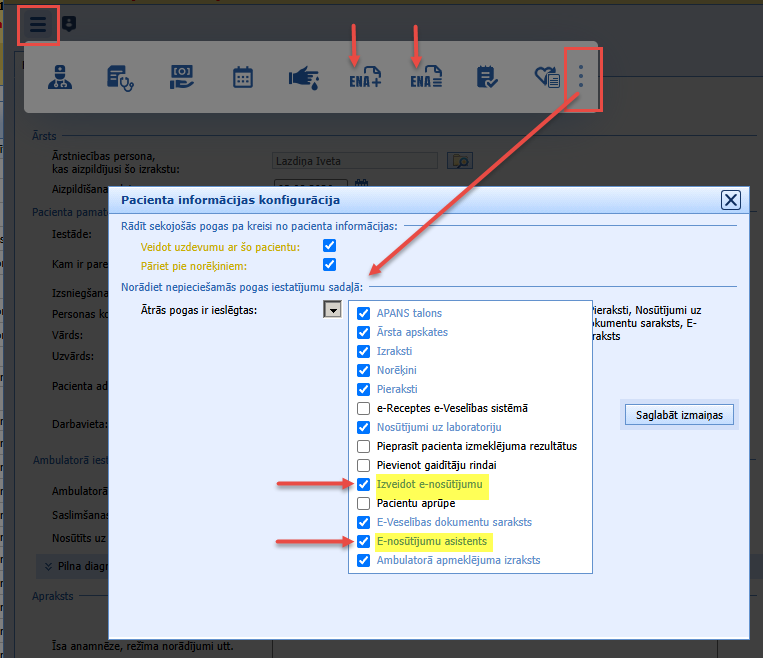Image resolution: width=763 pixels, height=658 pixels.
Task: Open the heart with document icon
Action: coord(547,77)
